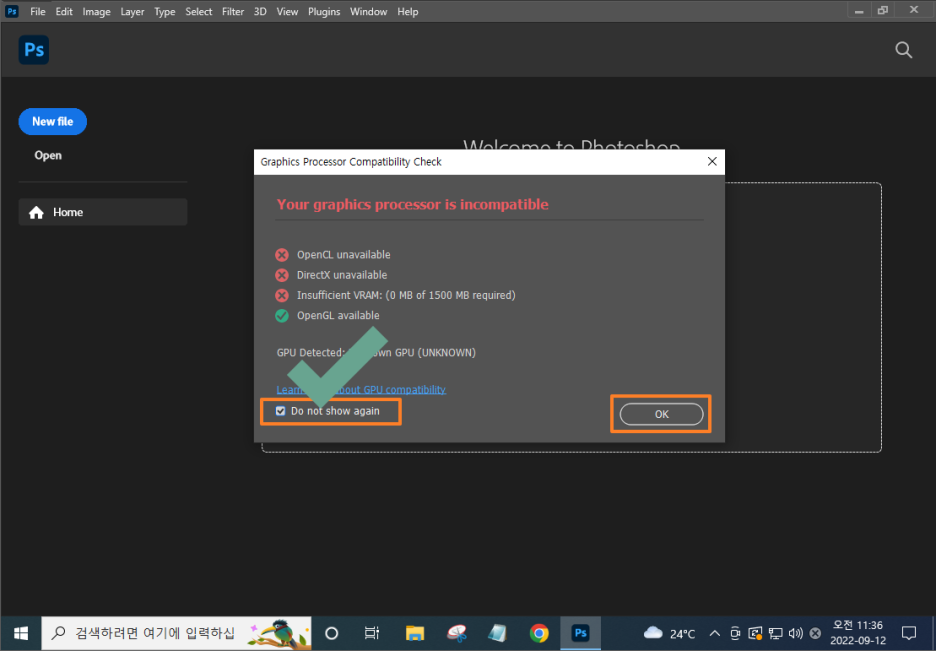936x651 pixels.
Task: Confirm the dialog with OK
Action: coord(661,414)
